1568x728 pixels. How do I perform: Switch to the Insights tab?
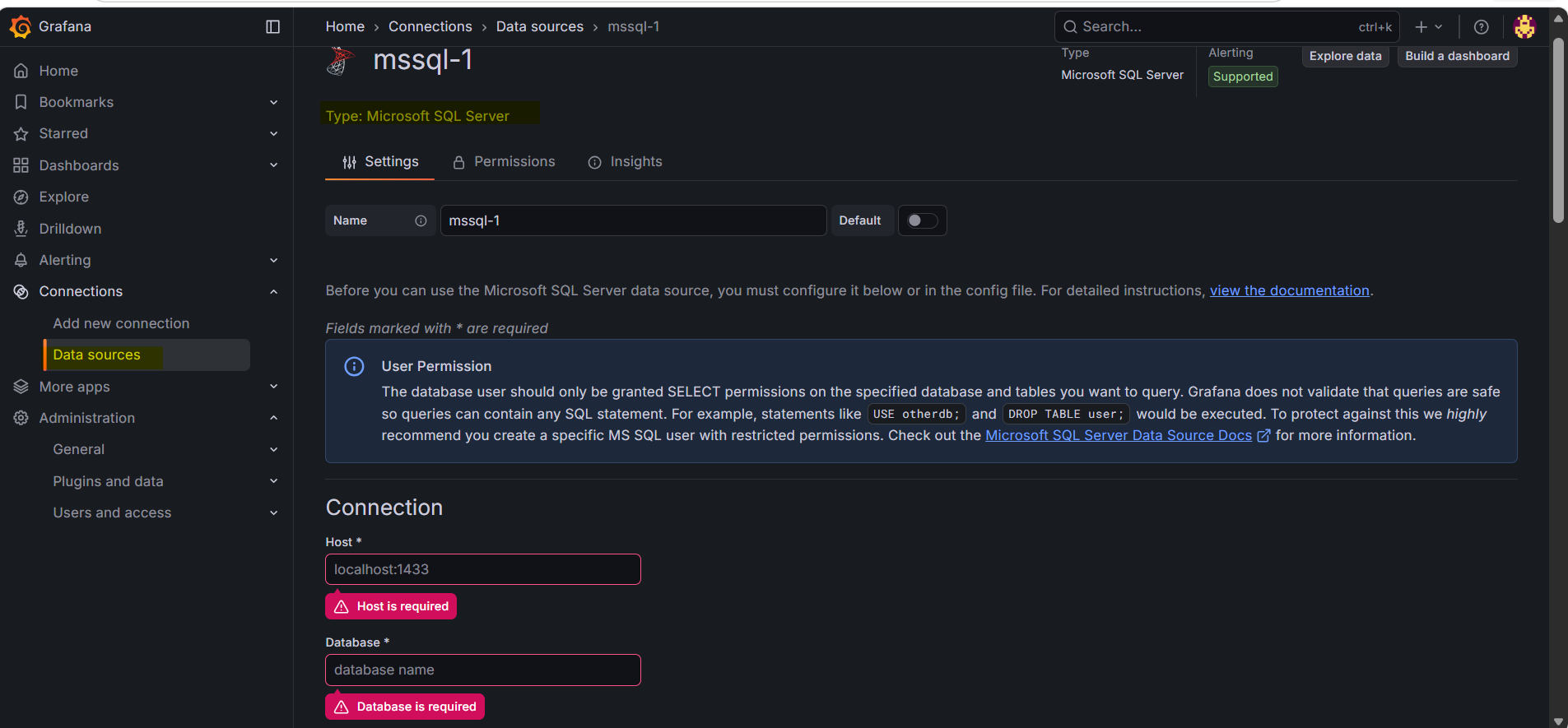point(625,162)
